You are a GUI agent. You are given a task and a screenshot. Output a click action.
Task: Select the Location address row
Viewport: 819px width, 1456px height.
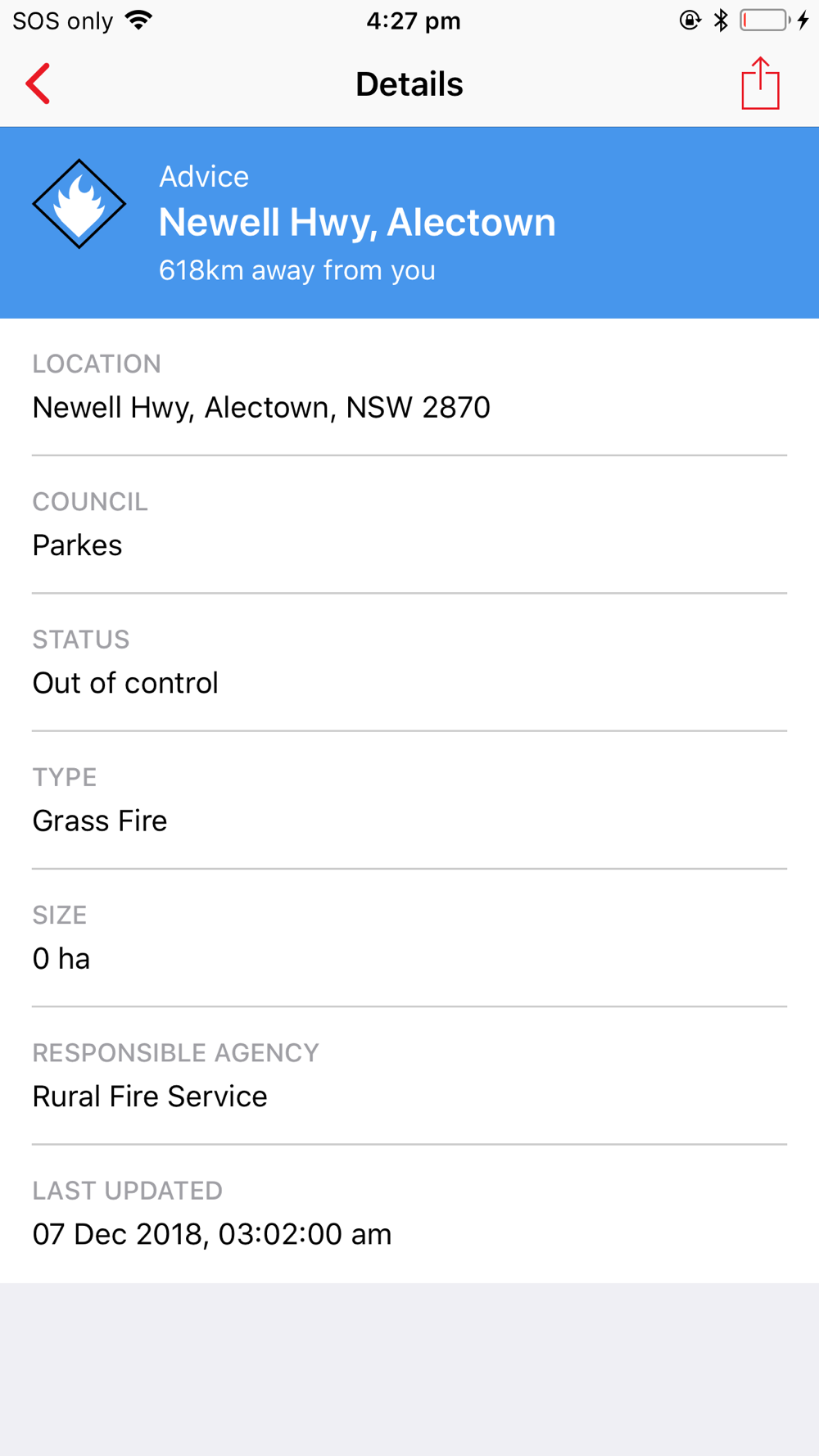point(261,407)
